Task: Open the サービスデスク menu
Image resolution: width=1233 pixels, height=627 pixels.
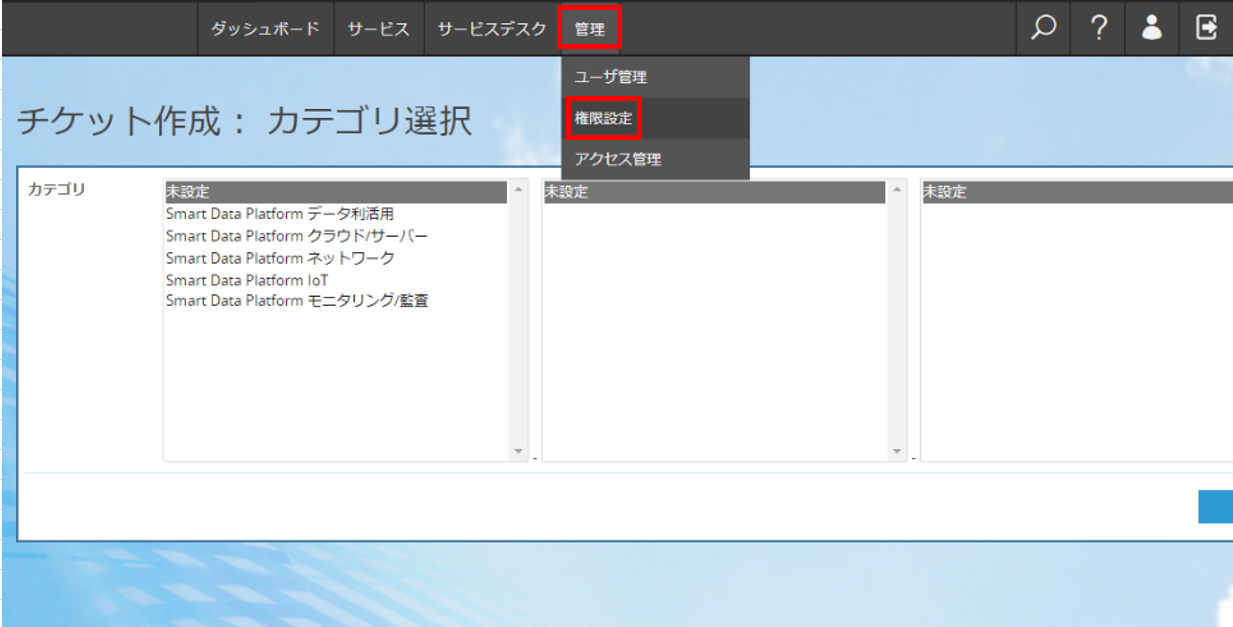Action: click(492, 29)
